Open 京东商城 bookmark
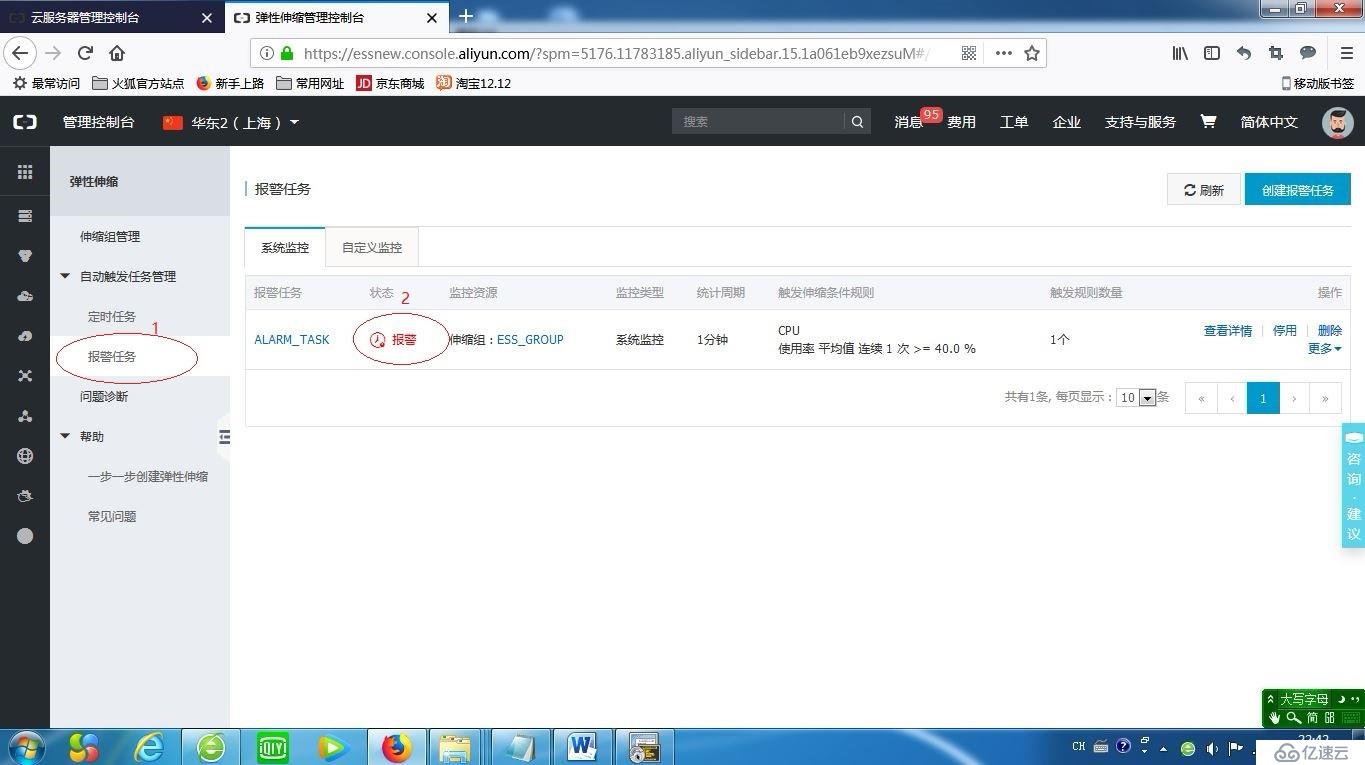Viewport: 1365px width, 765px height. coord(391,83)
